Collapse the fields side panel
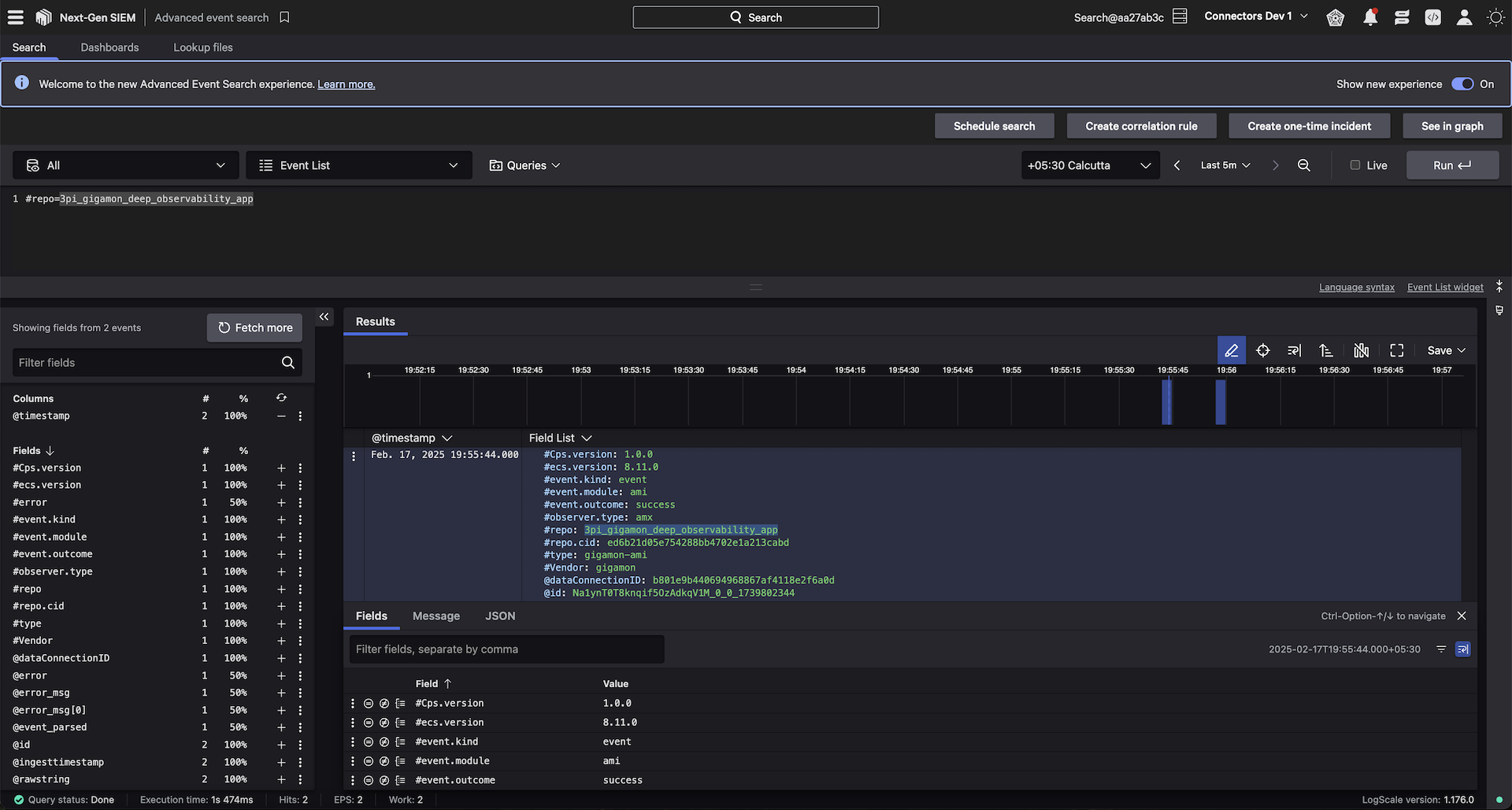Viewport: 1512px width, 810px height. click(x=324, y=316)
